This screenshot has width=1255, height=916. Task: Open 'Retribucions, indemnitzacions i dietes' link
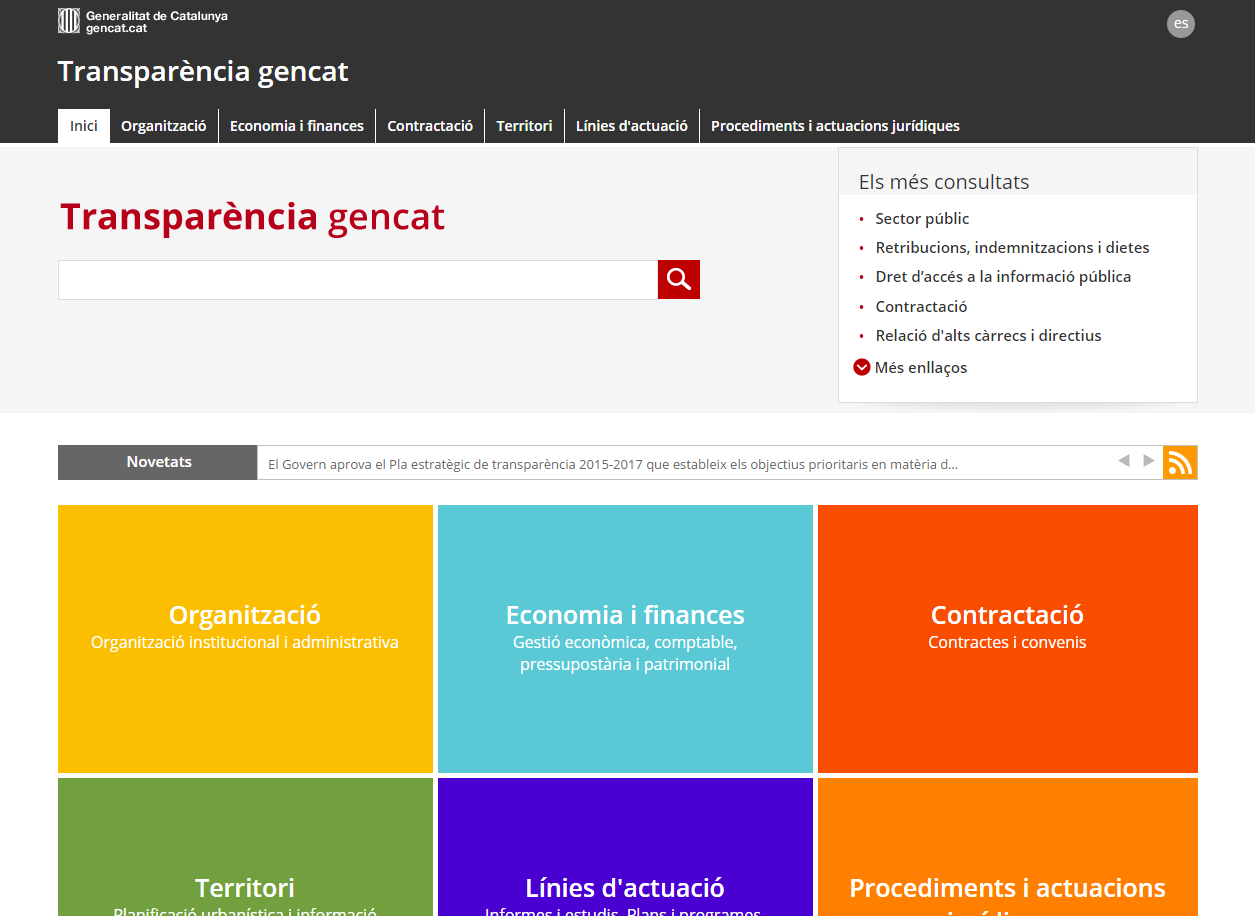(x=1012, y=248)
